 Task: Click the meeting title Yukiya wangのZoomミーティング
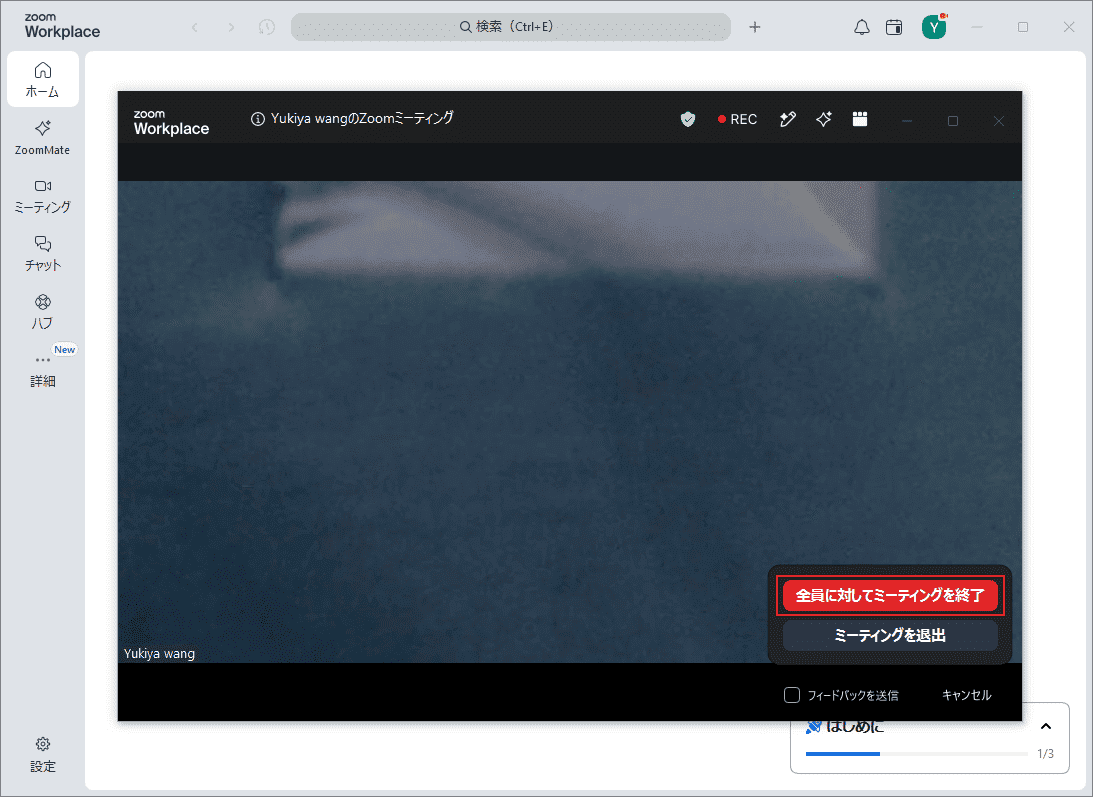(x=362, y=119)
